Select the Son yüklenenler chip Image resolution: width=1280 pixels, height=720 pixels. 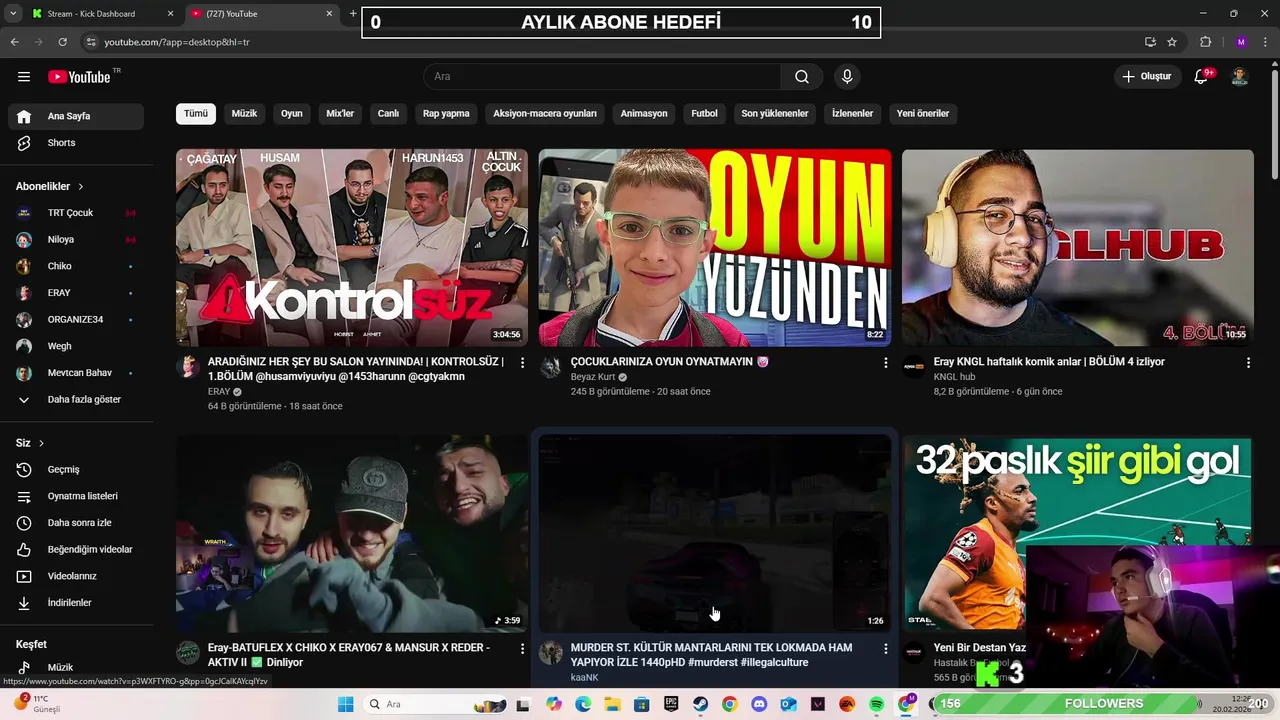(774, 114)
